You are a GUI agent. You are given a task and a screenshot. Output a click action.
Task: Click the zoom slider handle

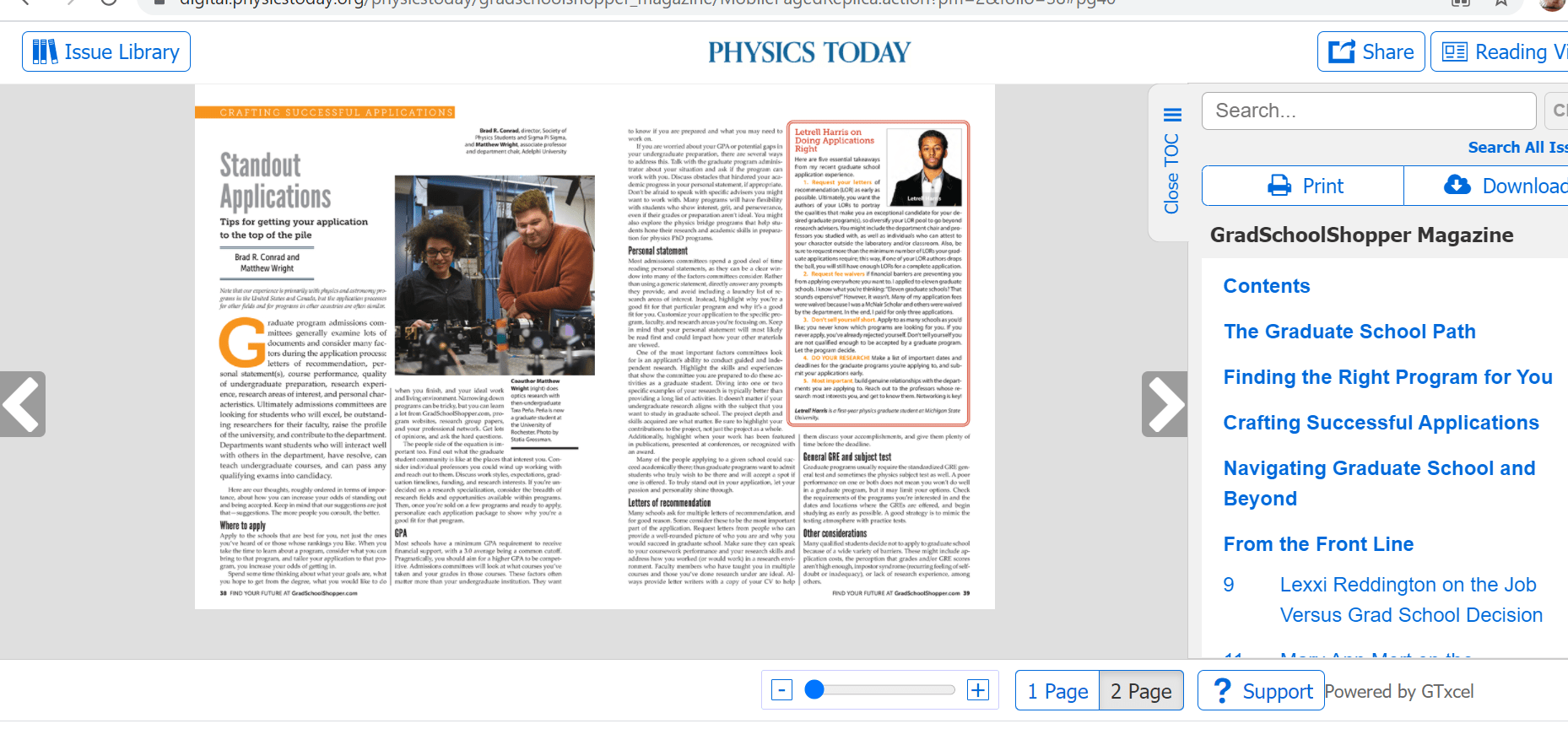click(x=814, y=690)
